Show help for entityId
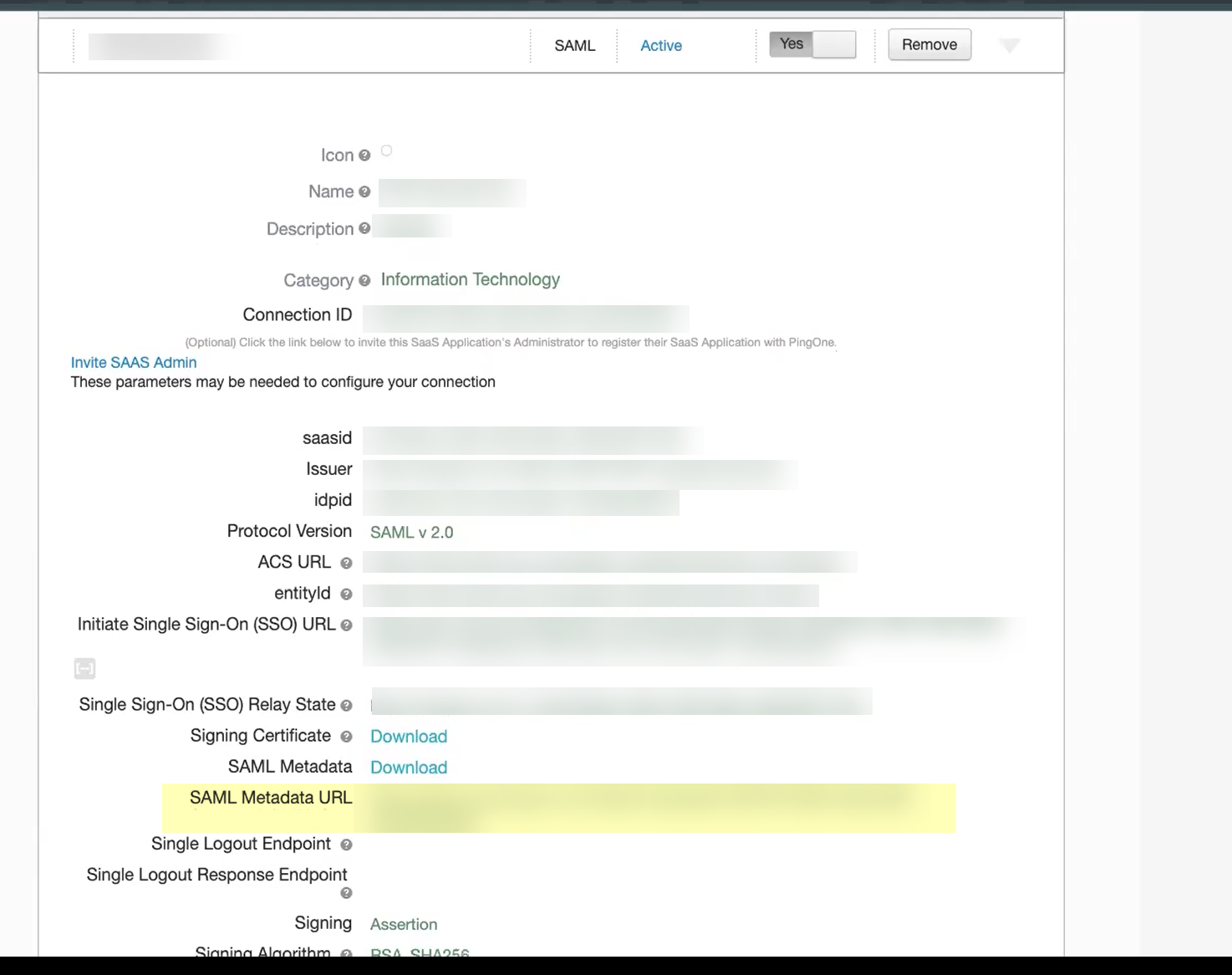This screenshot has width=1232, height=975. [x=346, y=595]
